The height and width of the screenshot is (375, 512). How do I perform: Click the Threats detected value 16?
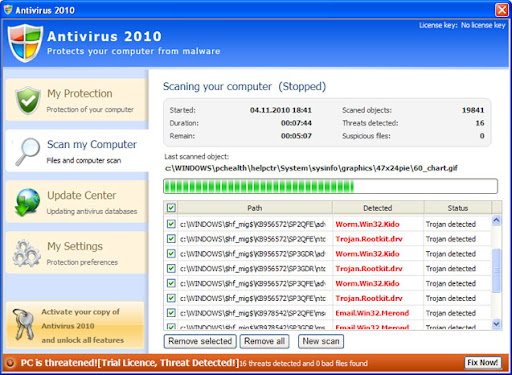(480, 123)
